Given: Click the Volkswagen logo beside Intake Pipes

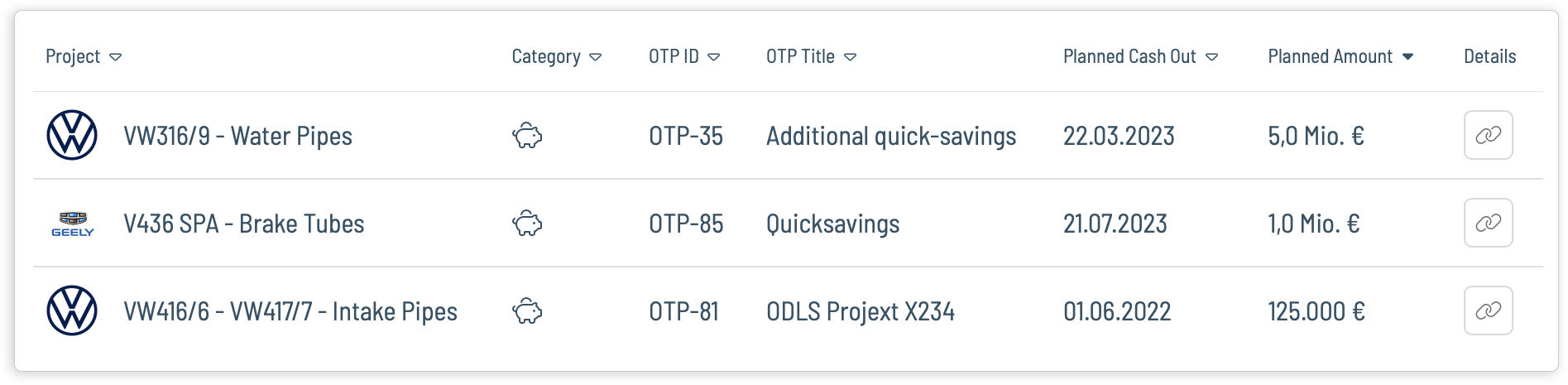Looking at the screenshot, I should (72, 310).
